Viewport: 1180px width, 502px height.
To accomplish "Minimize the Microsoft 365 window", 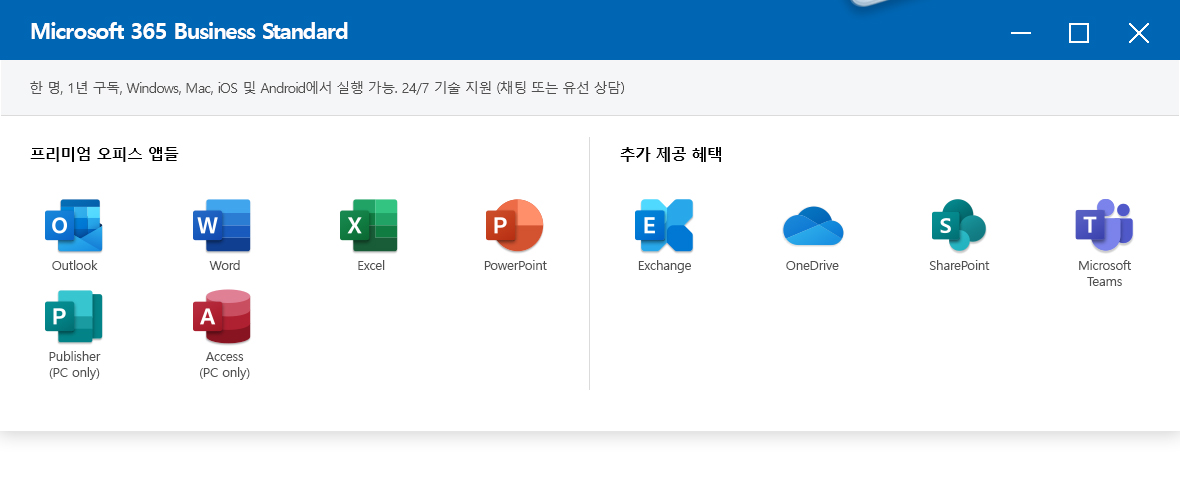I will 1021,34.
